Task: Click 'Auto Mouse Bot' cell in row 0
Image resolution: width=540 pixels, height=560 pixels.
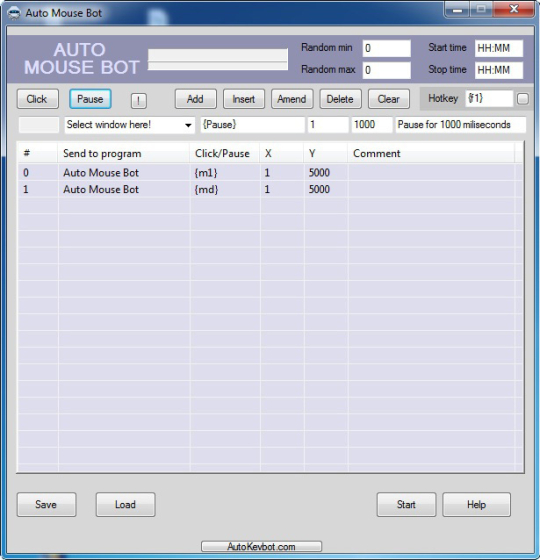Action: 101,173
